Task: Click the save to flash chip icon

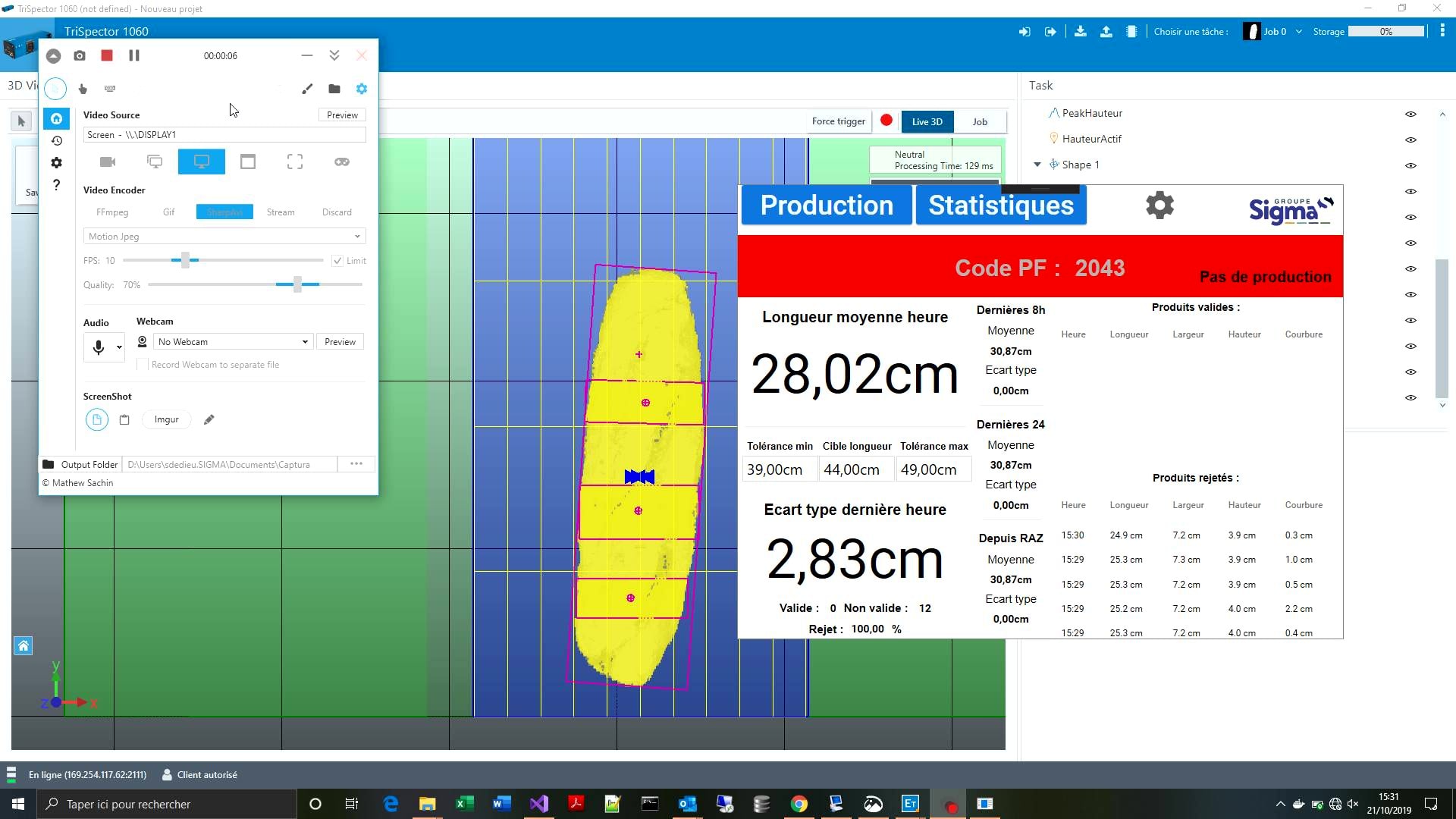Action: point(1131,32)
